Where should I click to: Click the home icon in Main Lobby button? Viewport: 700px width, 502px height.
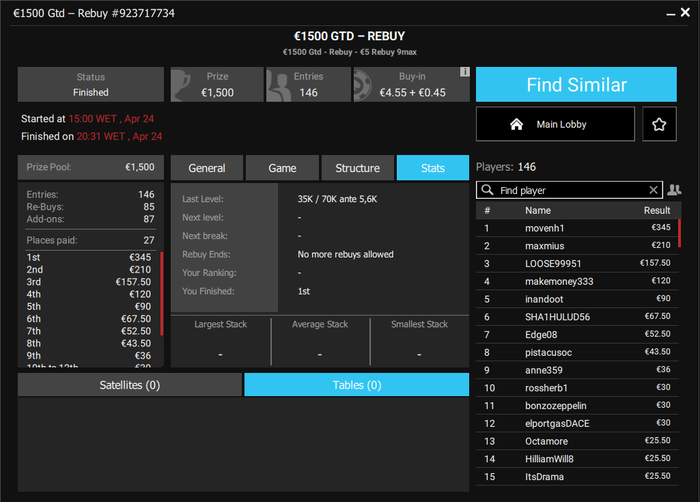(517, 124)
